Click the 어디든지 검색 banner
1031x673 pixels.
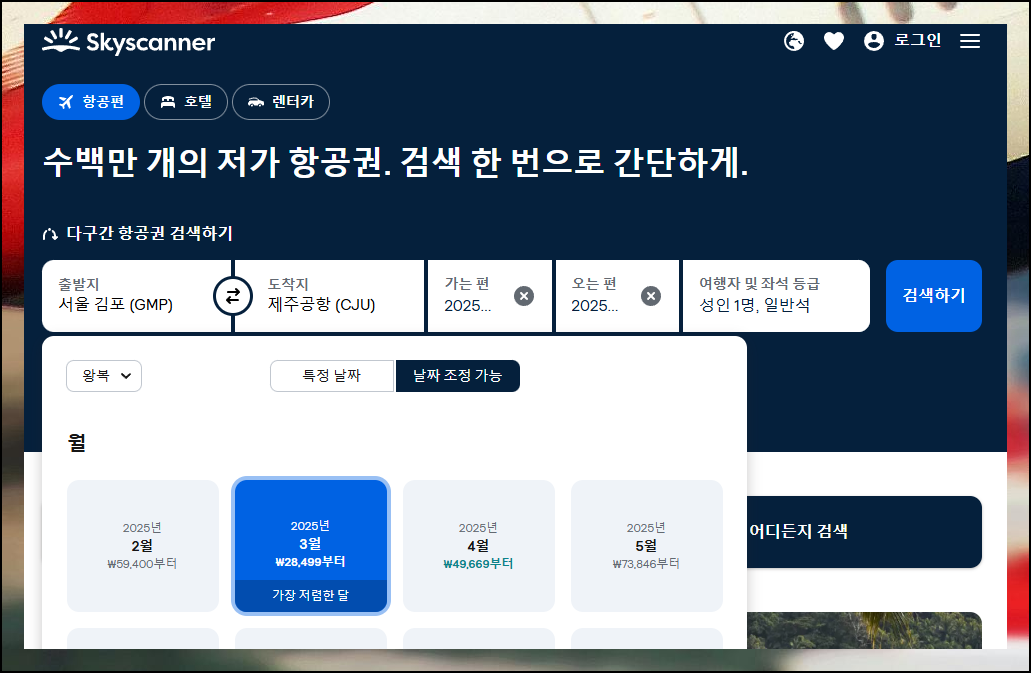point(864,532)
